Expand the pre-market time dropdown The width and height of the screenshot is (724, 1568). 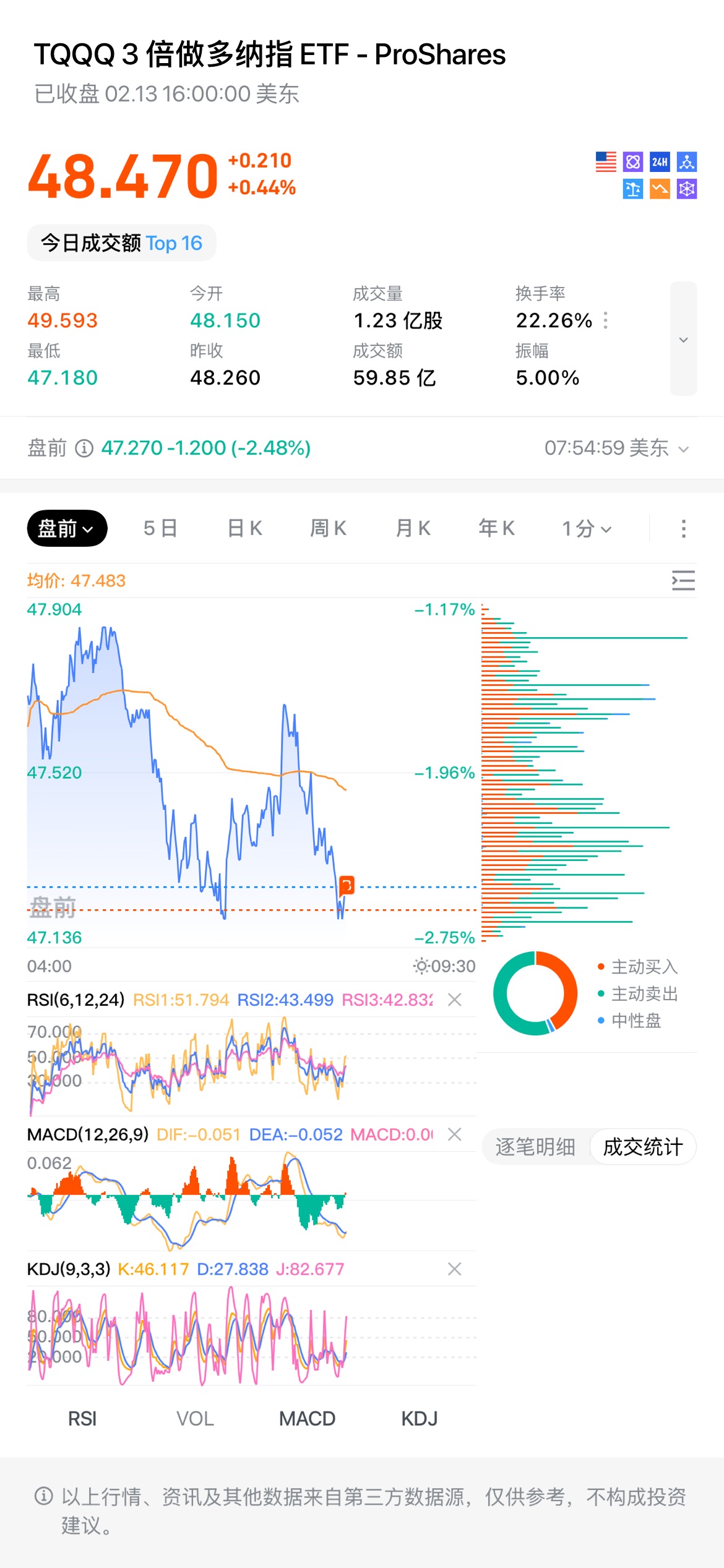pos(683,449)
